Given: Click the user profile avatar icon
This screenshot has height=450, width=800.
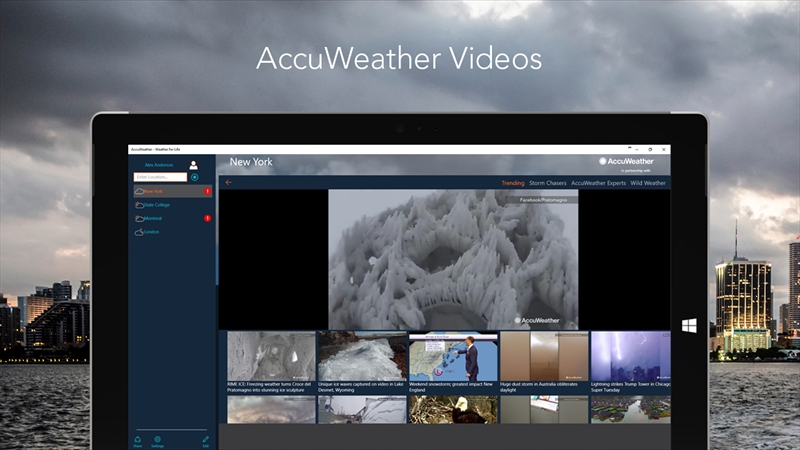Looking at the screenshot, I should (x=193, y=165).
